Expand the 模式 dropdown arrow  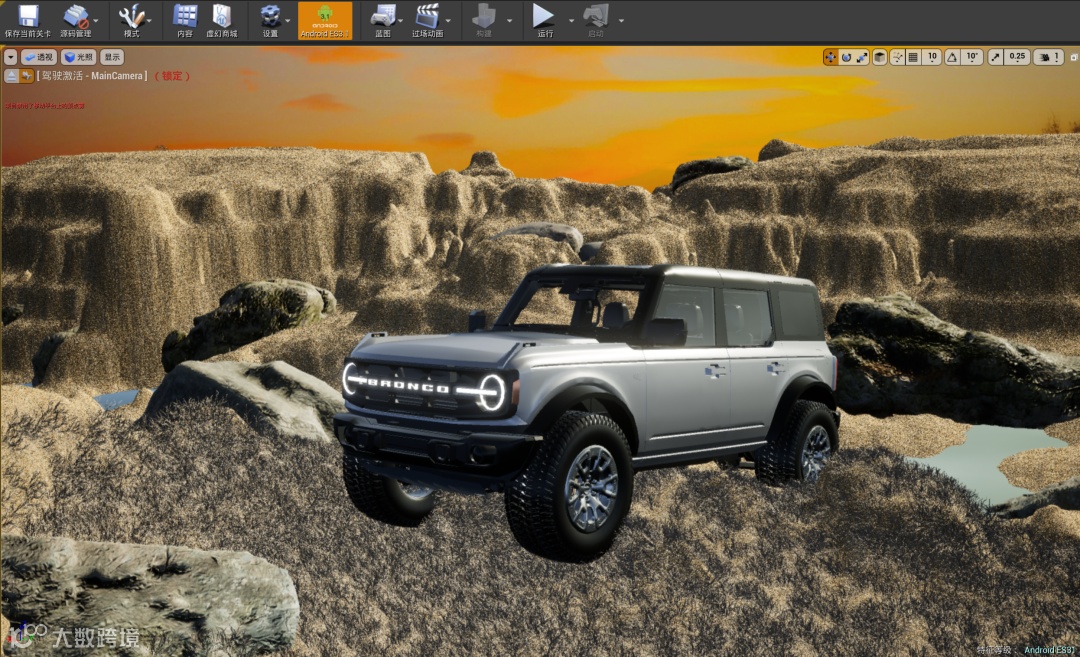[149, 21]
